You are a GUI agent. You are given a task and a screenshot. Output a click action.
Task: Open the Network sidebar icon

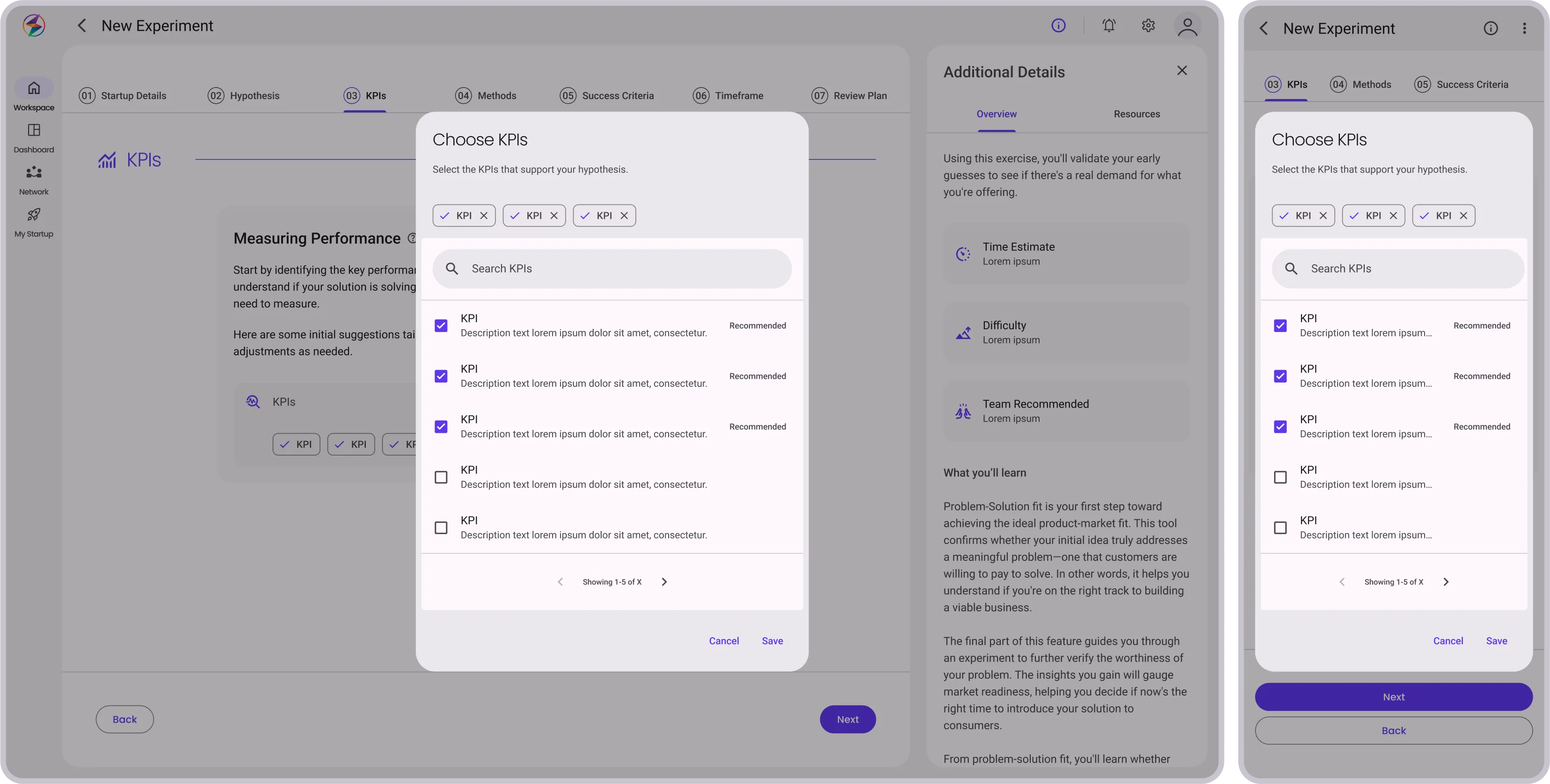34,173
